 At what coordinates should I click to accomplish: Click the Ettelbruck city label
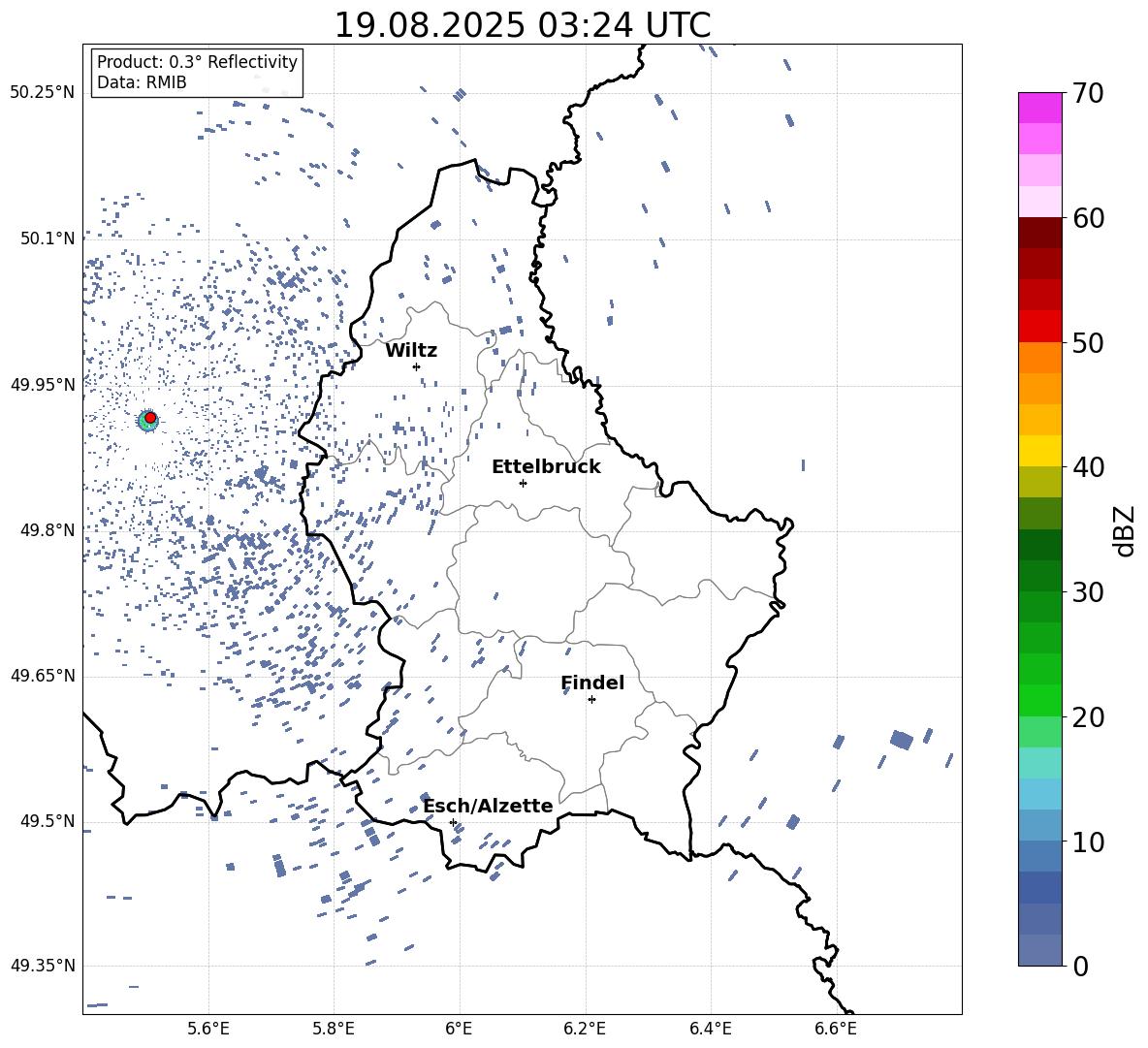(546, 467)
